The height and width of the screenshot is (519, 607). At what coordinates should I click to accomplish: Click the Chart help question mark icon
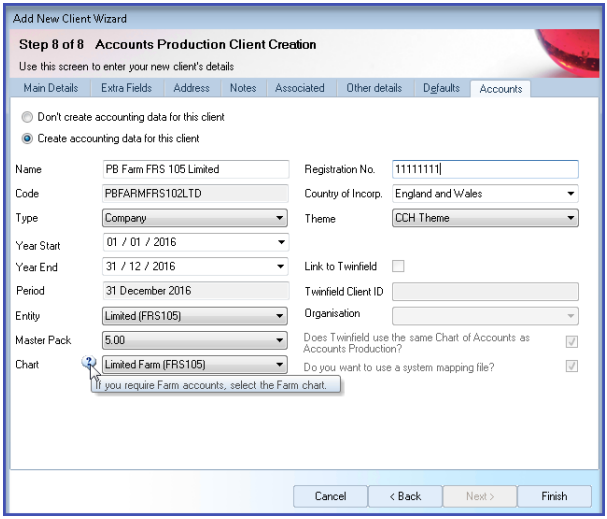pos(89,363)
